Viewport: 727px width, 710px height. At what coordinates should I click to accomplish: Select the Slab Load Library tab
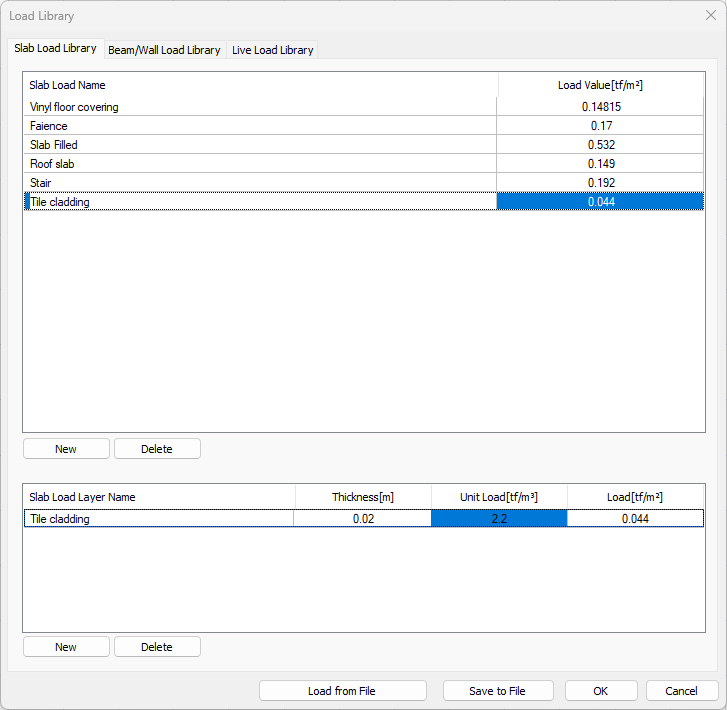point(56,48)
